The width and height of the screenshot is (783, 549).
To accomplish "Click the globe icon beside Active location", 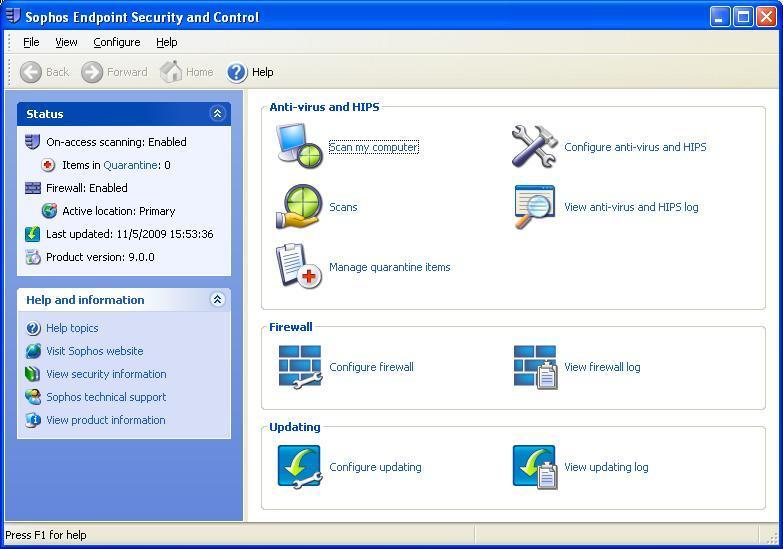I will (x=49, y=211).
